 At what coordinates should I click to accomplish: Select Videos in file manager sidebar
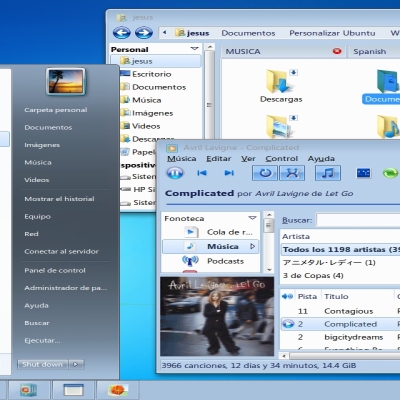[x=146, y=126]
